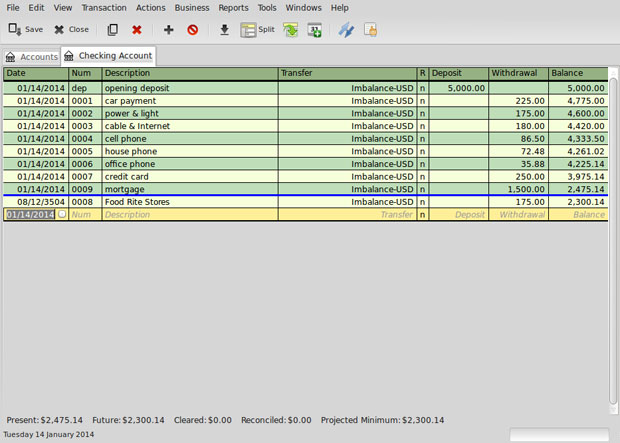Click the Duplicate transaction icon
Screen dimensions: 620x443
[x=113, y=30]
